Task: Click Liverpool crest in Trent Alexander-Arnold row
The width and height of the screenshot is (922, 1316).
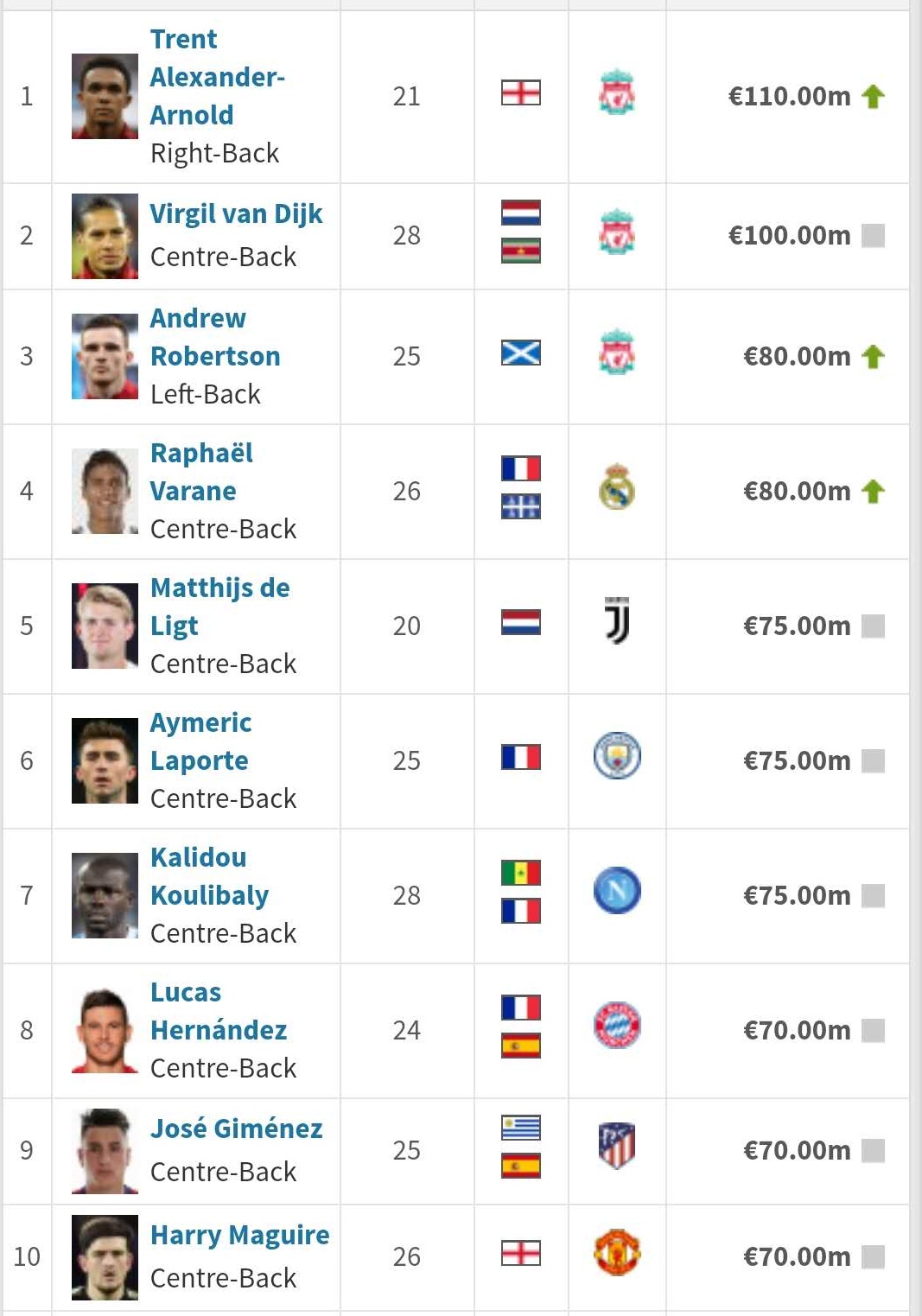Action: (616, 95)
